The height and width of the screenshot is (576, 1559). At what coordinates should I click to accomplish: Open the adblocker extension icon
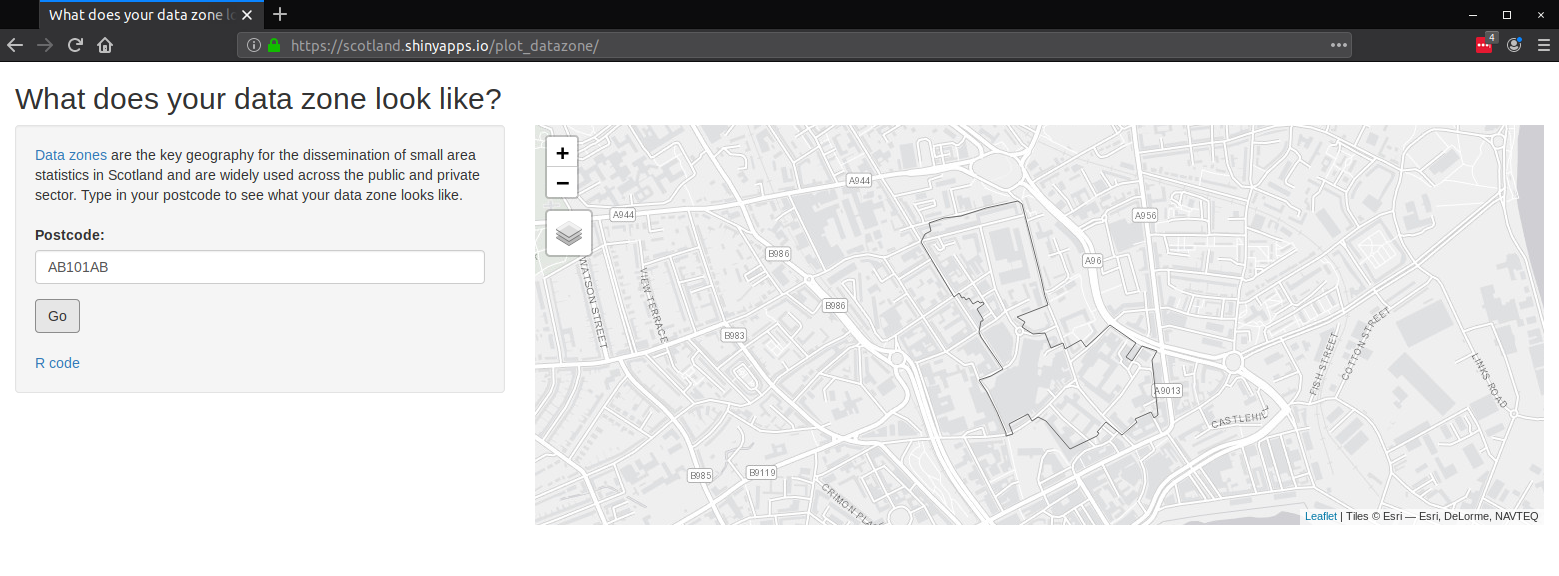point(1483,45)
